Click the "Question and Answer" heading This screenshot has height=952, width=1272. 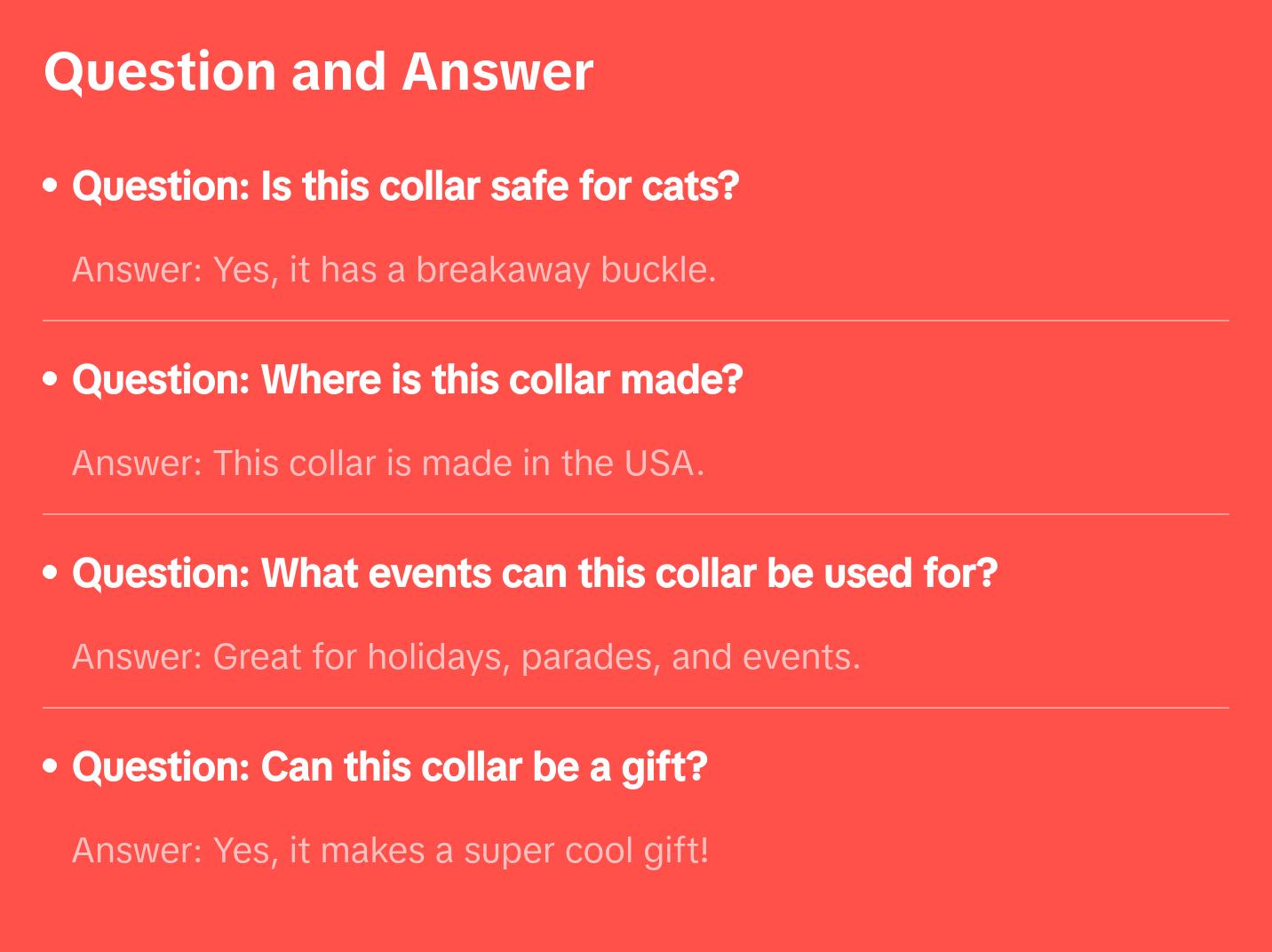[318, 71]
